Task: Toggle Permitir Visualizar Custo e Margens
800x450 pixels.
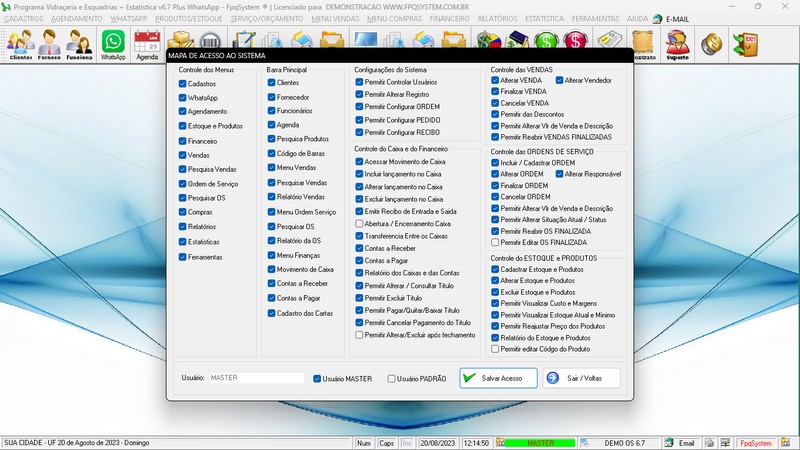Action: point(495,303)
